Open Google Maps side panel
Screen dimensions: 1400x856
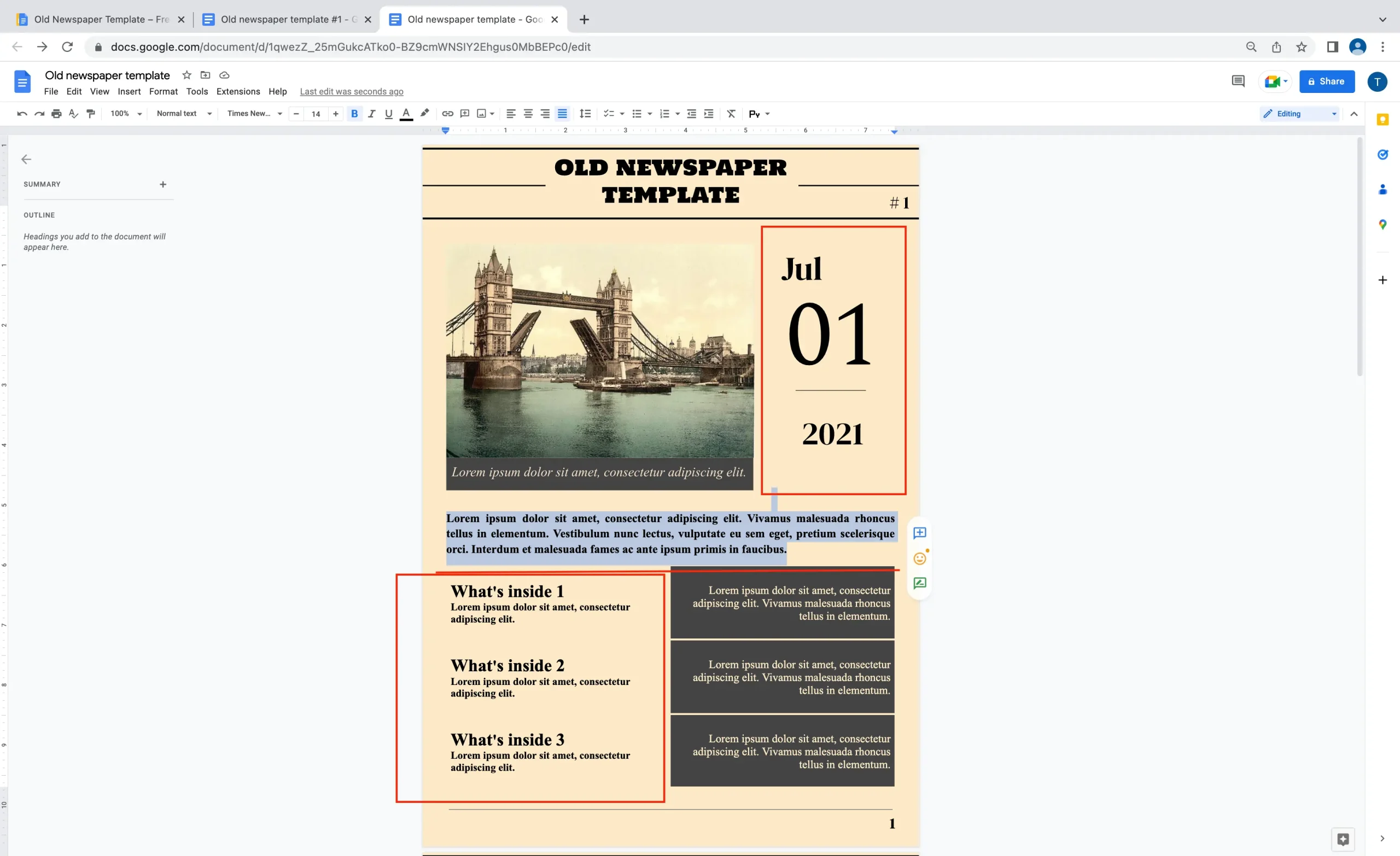[x=1383, y=224]
